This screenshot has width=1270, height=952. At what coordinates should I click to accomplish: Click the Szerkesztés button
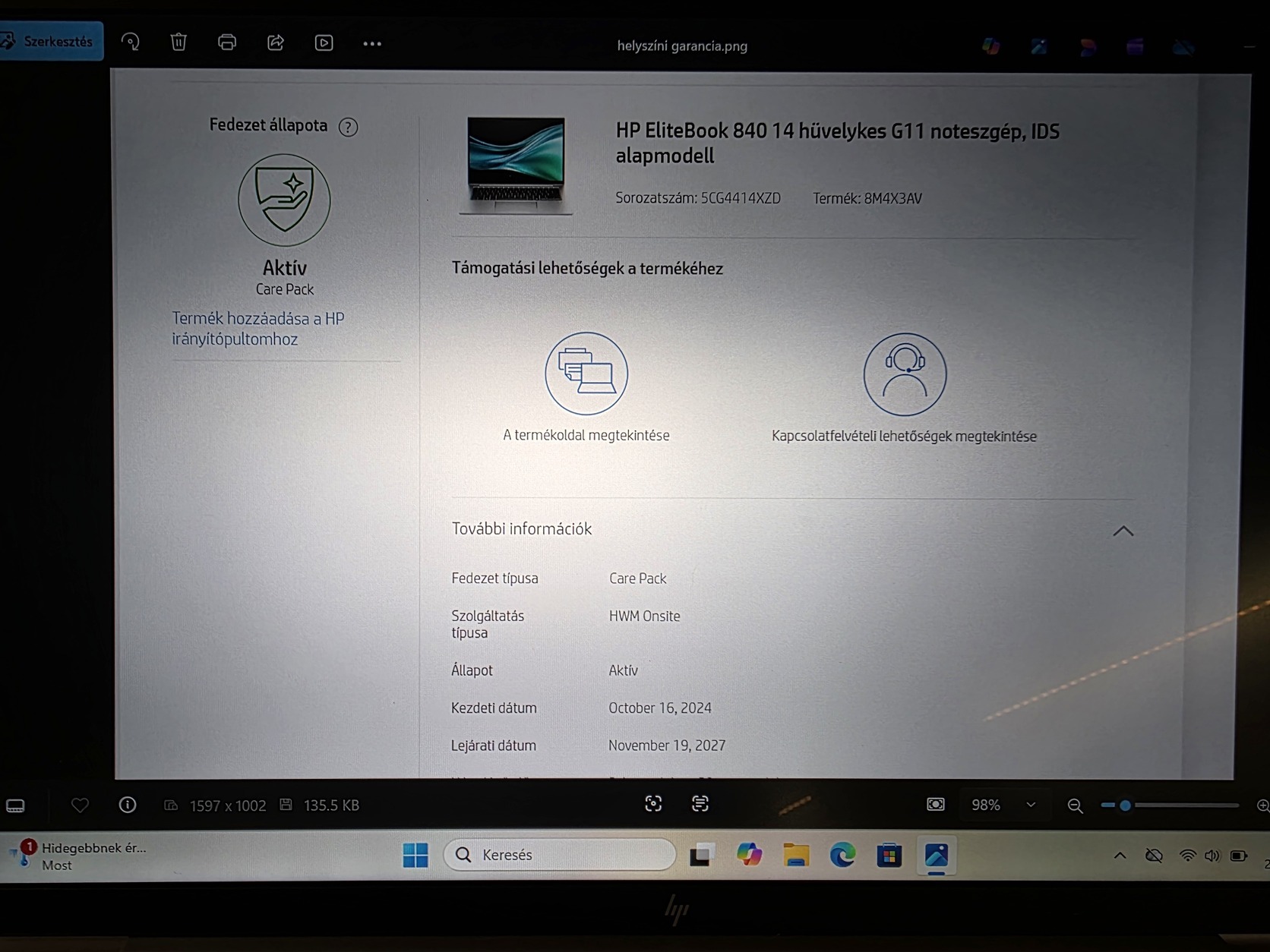point(52,40)
